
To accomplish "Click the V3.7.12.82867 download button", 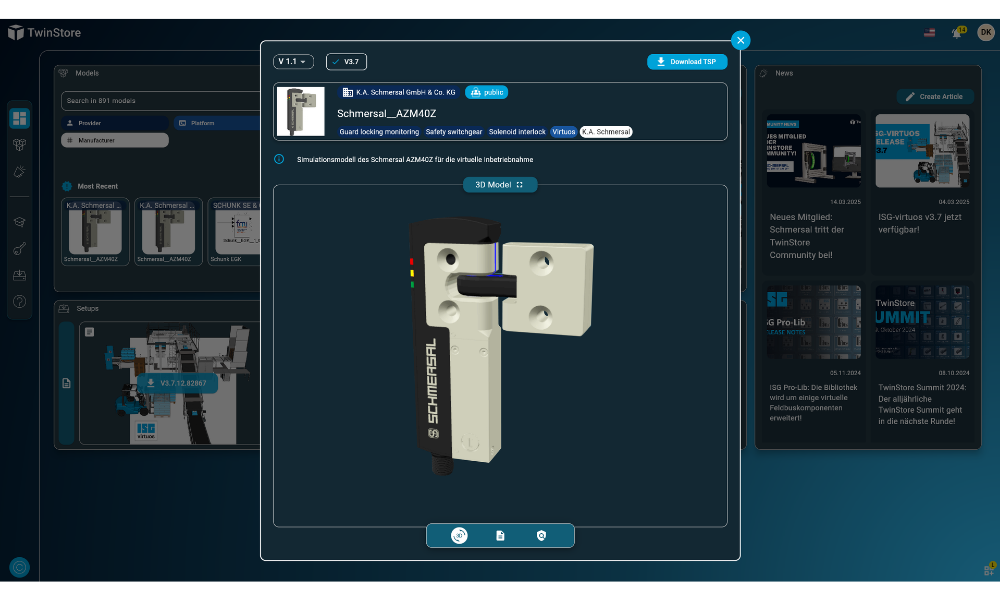I will [x=177, y=383].
